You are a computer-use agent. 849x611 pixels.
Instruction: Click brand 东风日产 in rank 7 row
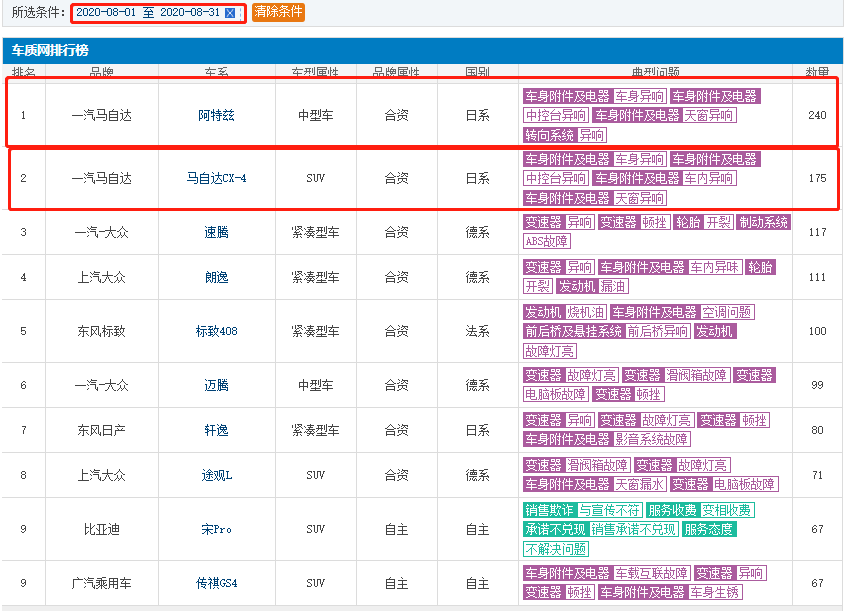click(x=101, y=430)
